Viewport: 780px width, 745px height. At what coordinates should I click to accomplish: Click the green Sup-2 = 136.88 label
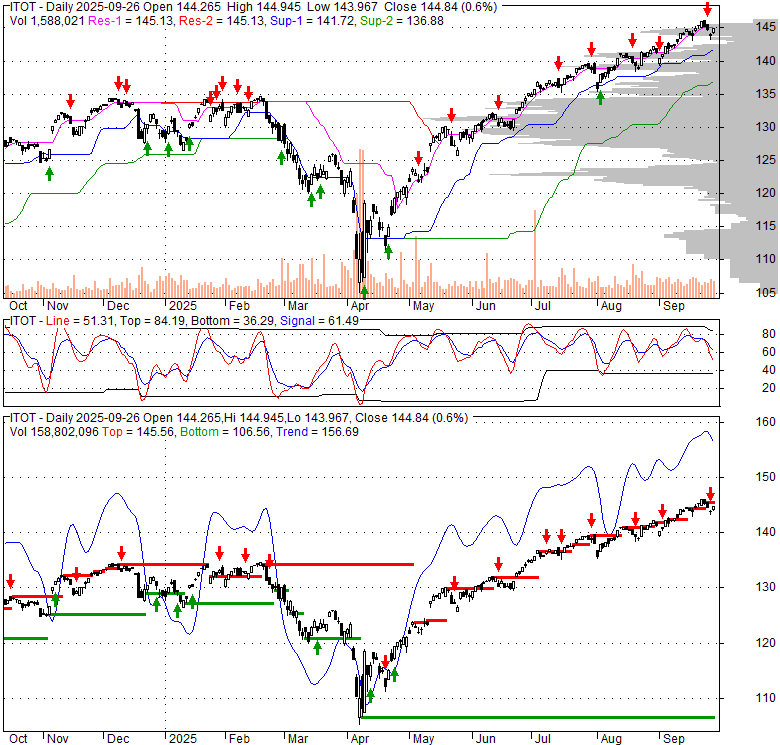click(x=402, y=21)
